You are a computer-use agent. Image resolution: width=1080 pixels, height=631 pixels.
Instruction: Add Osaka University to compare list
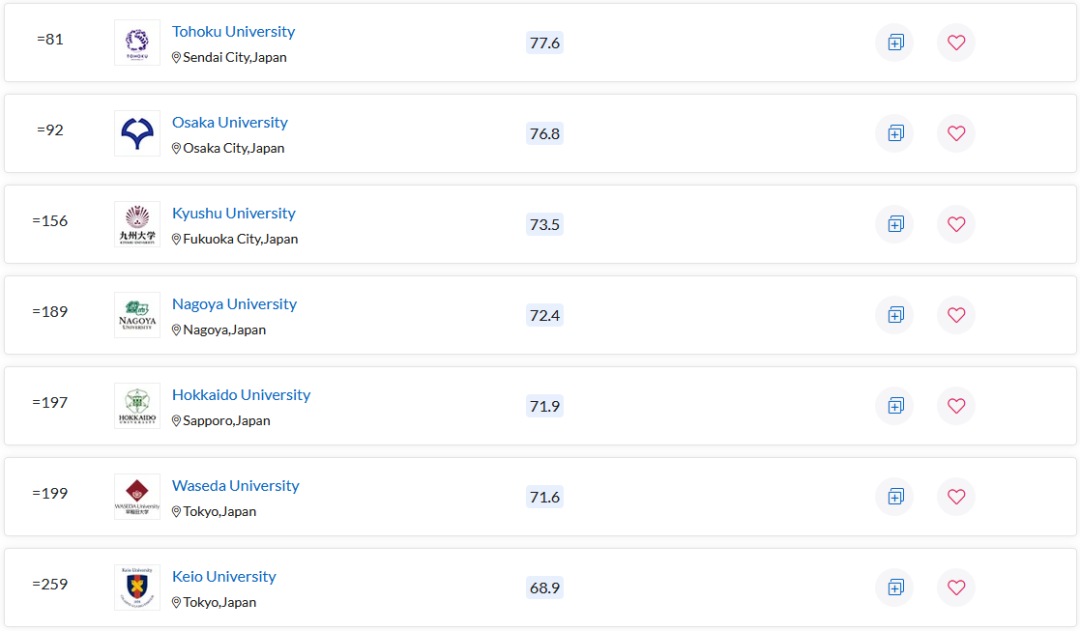point(895,134)
